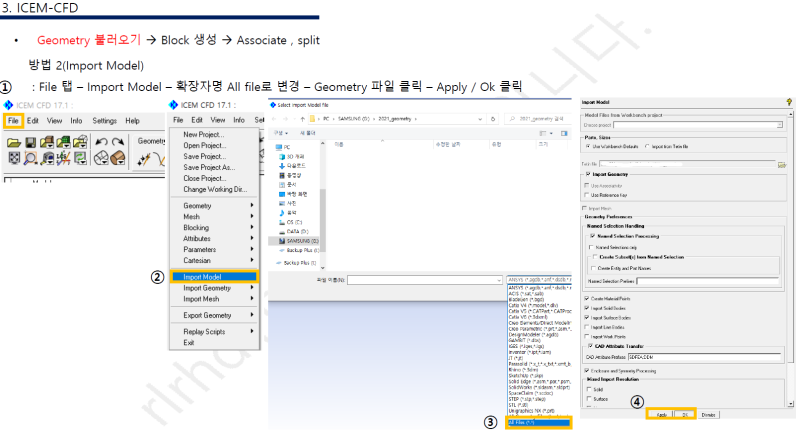
Task: Click the OK button in Import Model
Action: tap(685, 415)
